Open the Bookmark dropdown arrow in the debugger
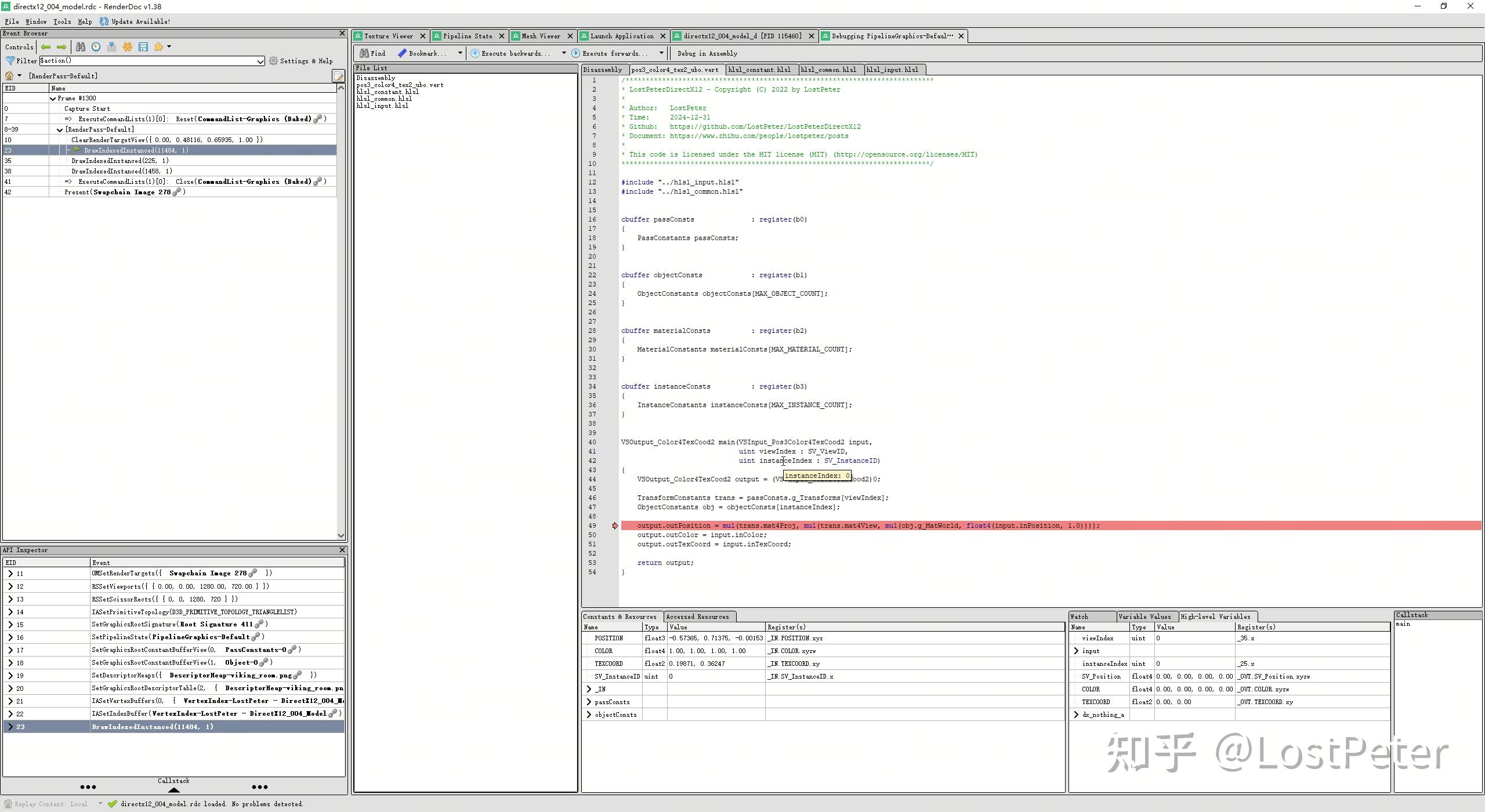Screen dimensions: 1485x812 tap(460, 53)
